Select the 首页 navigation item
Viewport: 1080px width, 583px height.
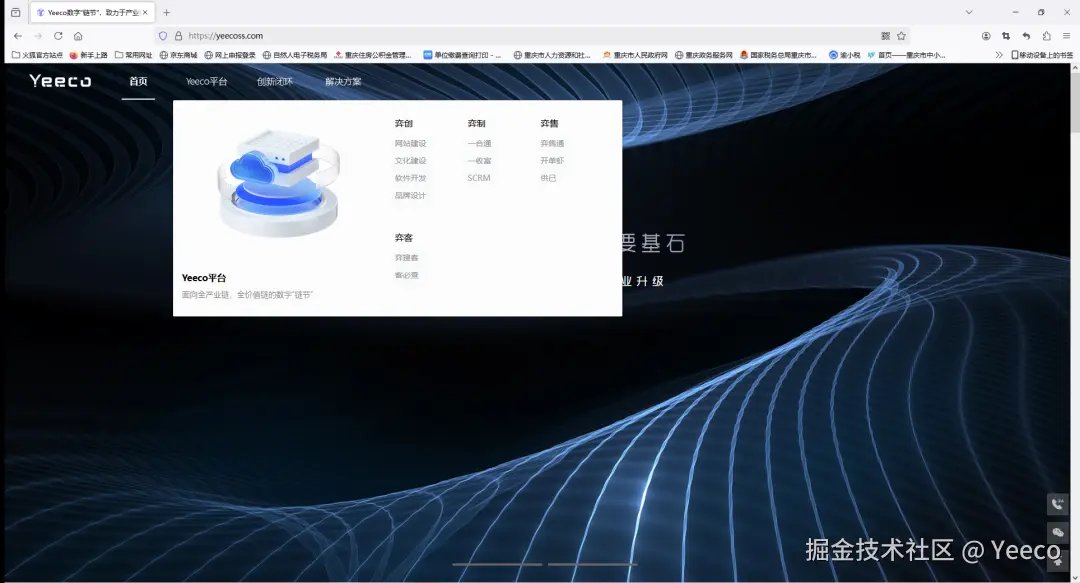[138, 81]
